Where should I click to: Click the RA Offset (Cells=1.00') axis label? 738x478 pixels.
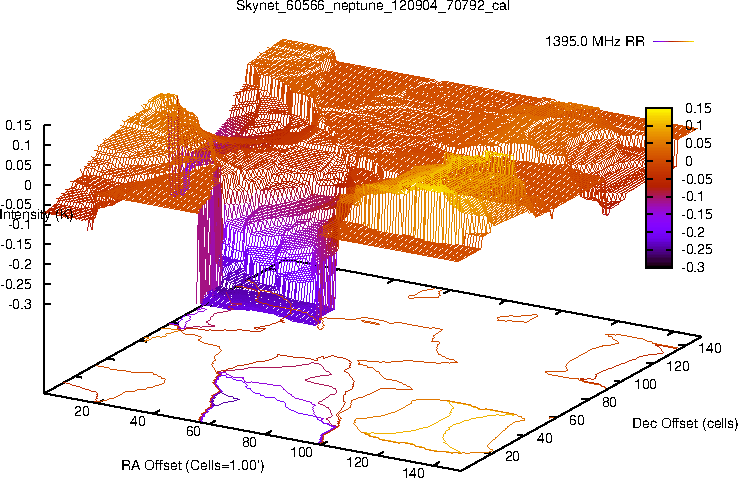[x=193, y=465]
